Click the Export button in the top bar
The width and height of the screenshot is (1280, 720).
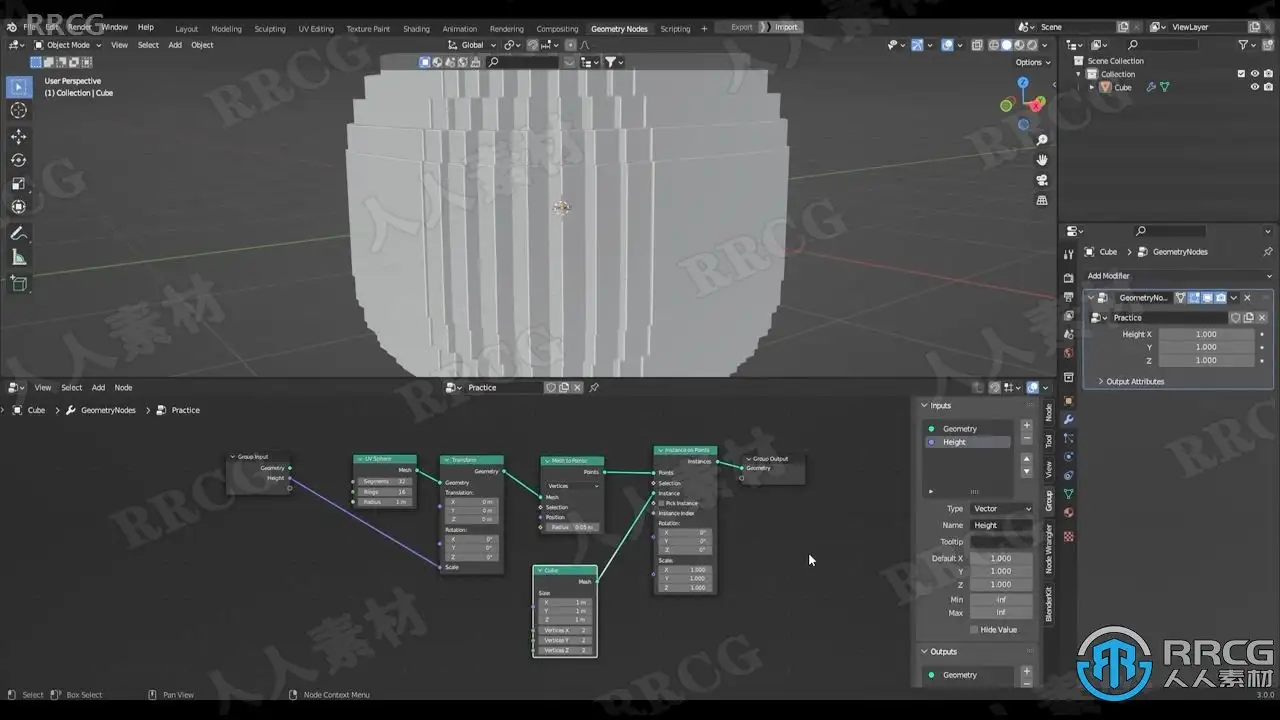742,27
